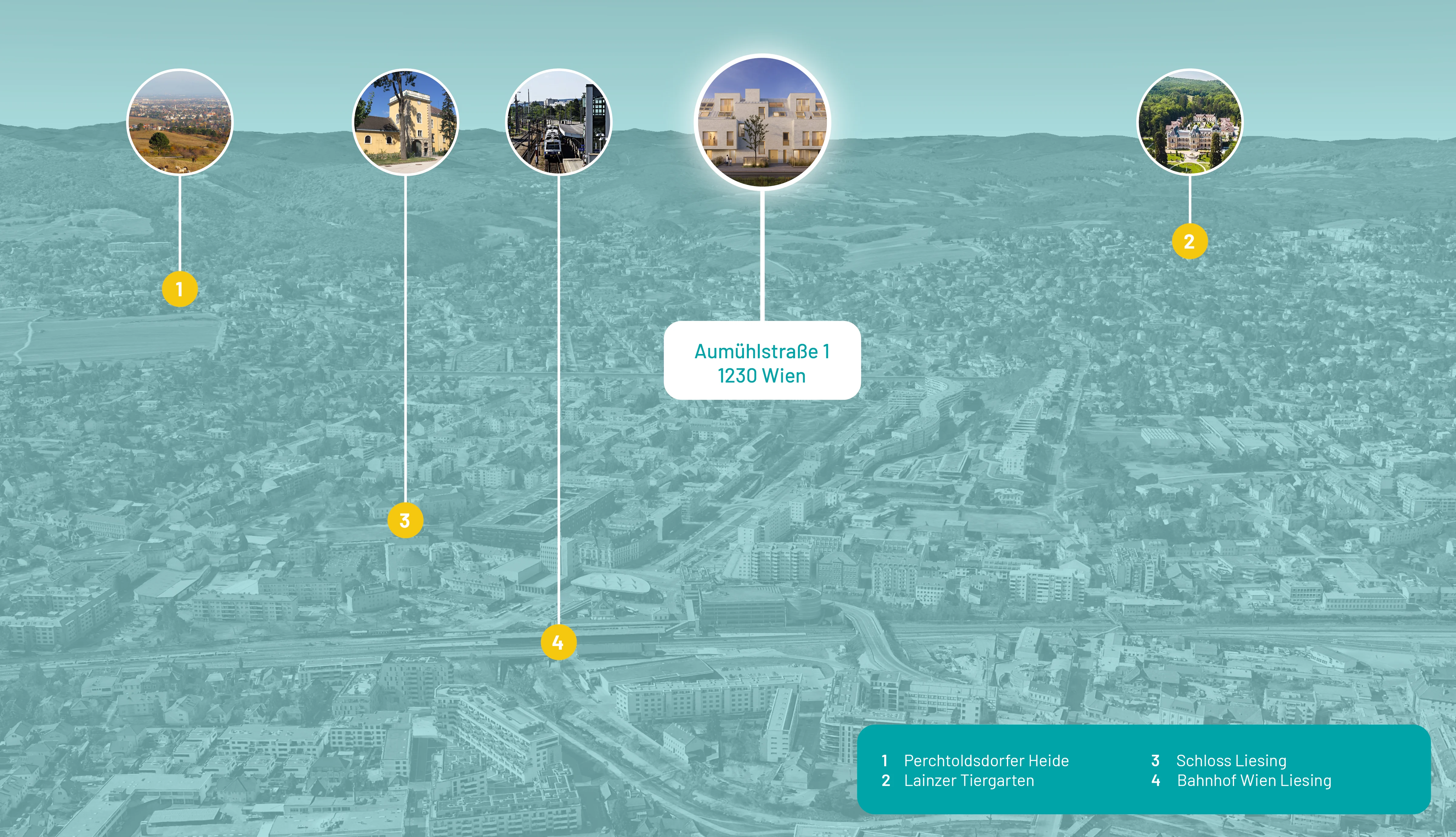Click the Aumühlstraße 1 address text
Screen dimensions: 1456x837
762,351
